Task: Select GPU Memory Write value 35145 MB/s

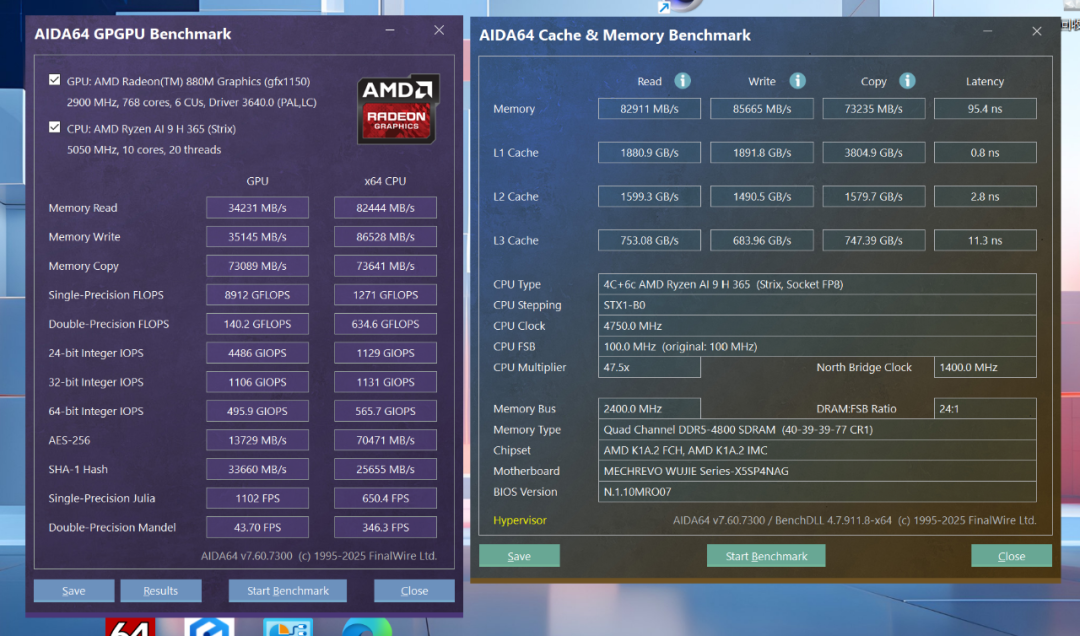Action: (x=258, y=236)
